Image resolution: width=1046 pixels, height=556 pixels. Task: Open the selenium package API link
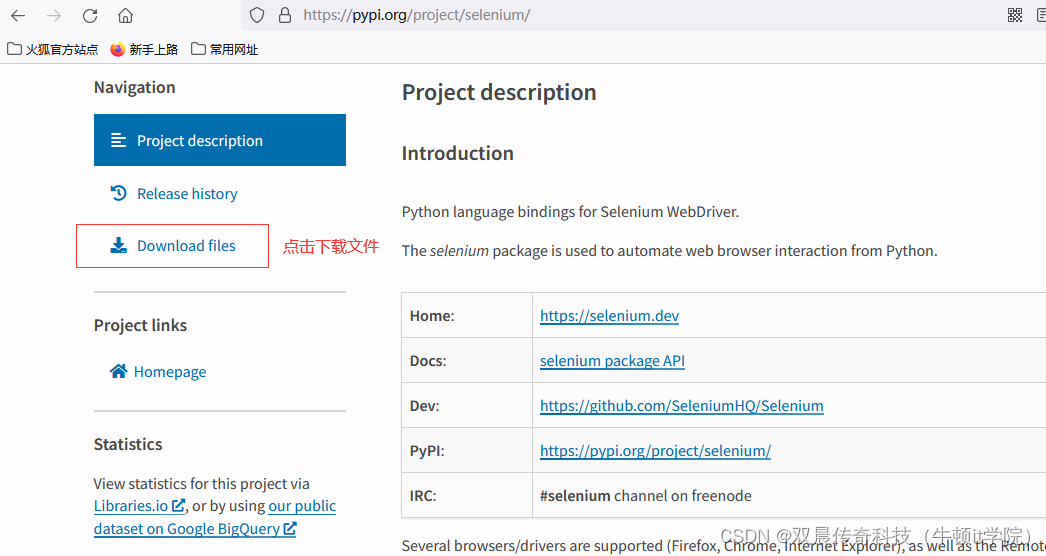click(x=612, y=361)
